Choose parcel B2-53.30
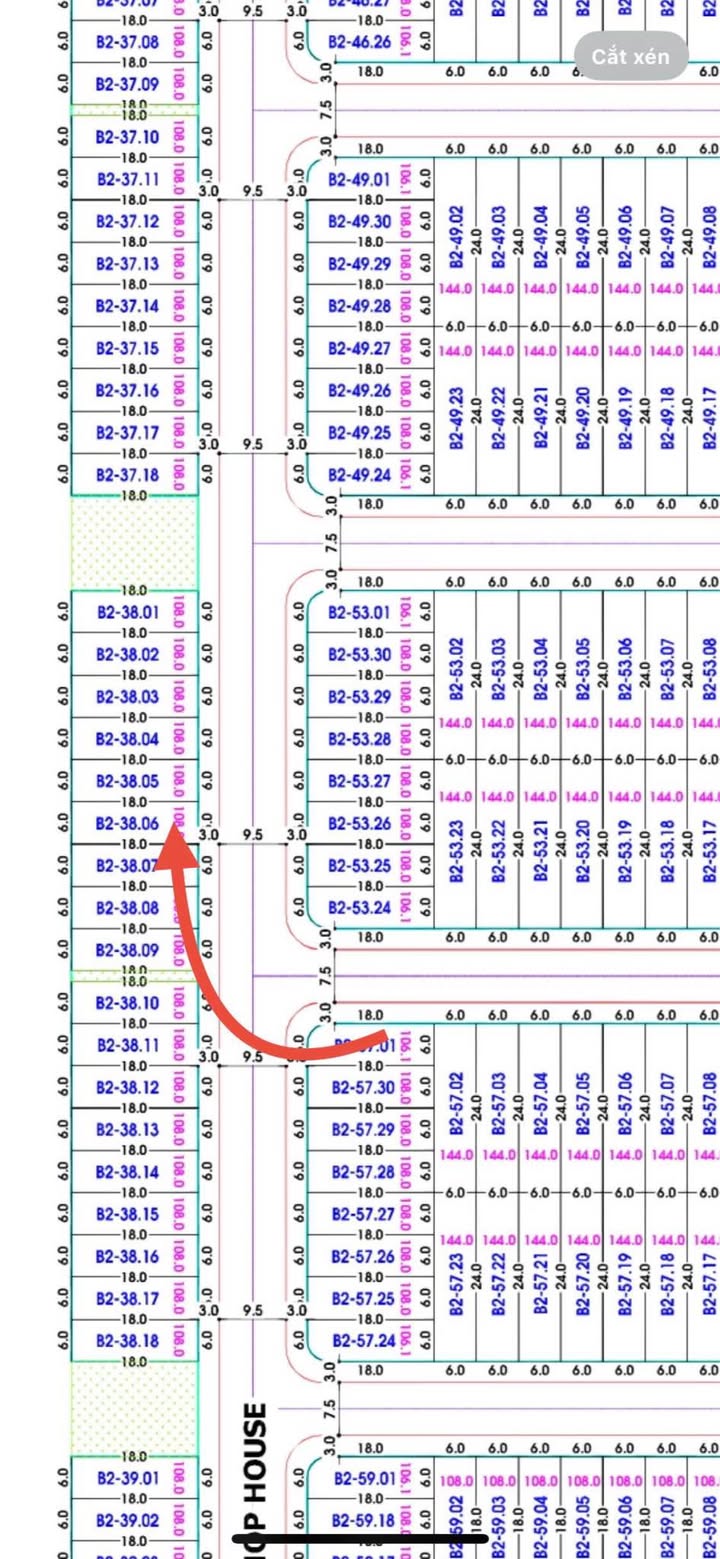Image resolution: width=720 pixels, height=1559 pixels. [x=360, y=654]
